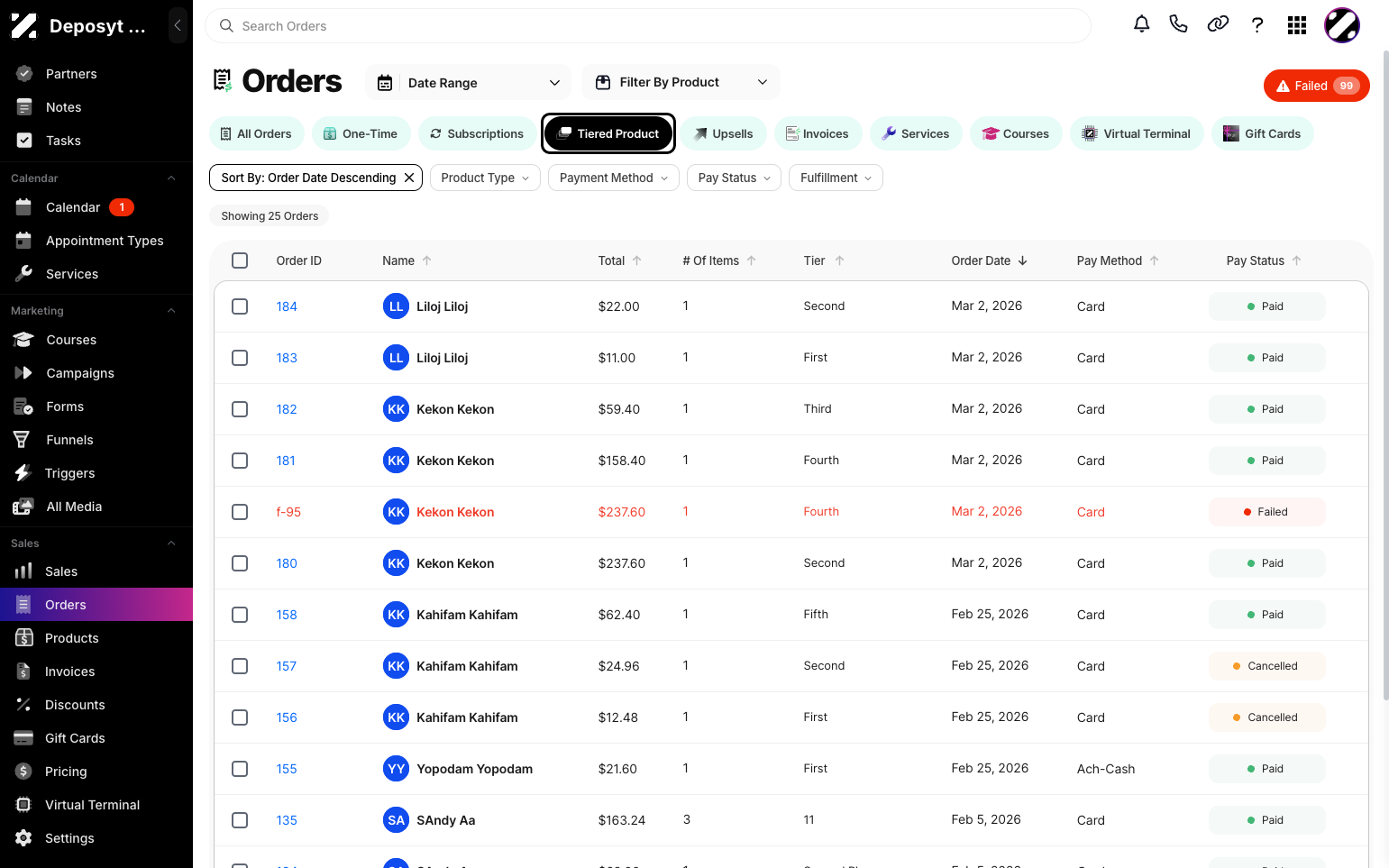Image resolution: width=1389 pixels, height=868 pixels.
Task: Collapse the sidebar with chevron button
Action: 178,25
